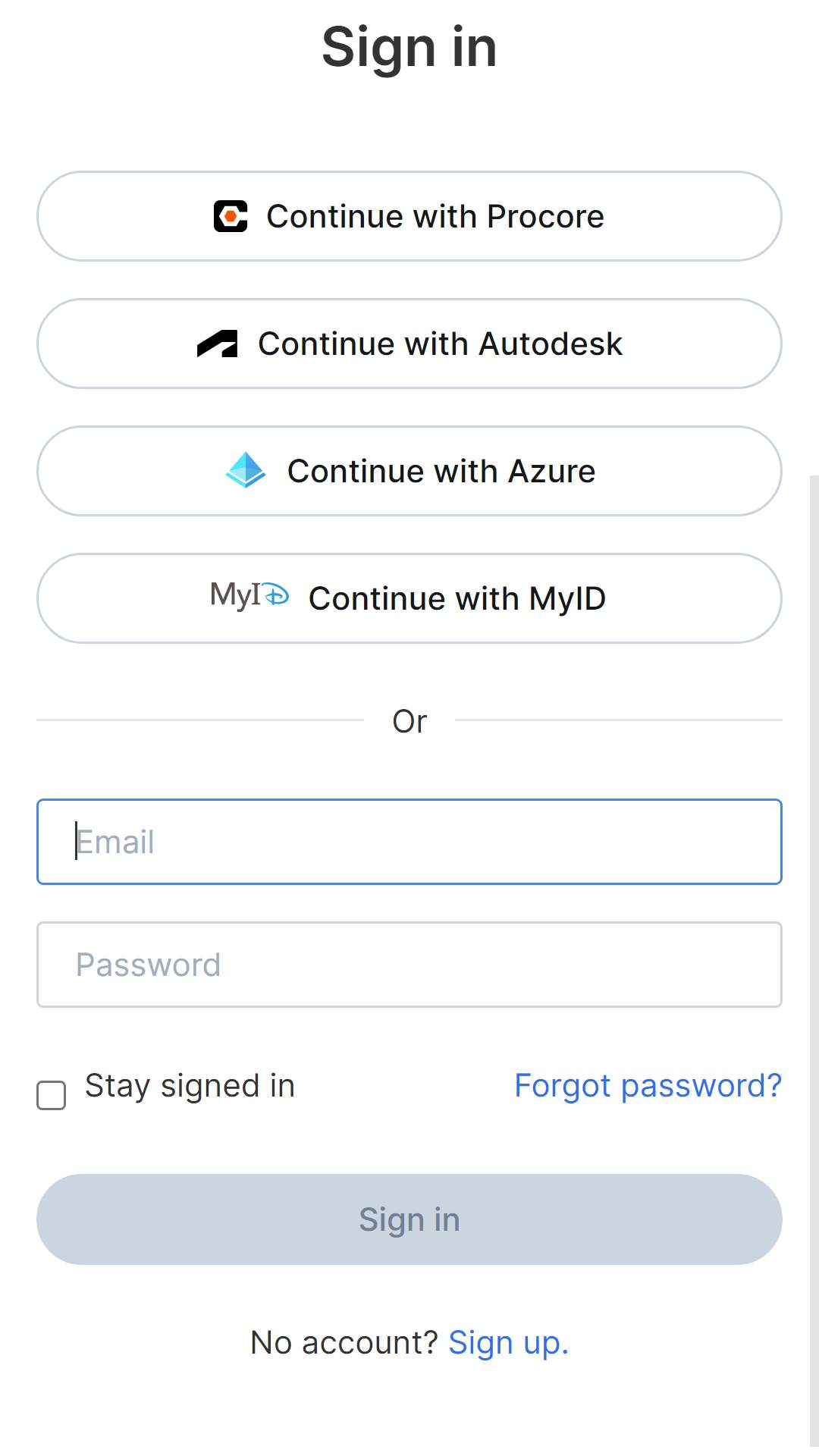Click the empty scrollbar track above thumb
Image resolution: width=819 pixels, height=1456 pixels.
[814, 237]
